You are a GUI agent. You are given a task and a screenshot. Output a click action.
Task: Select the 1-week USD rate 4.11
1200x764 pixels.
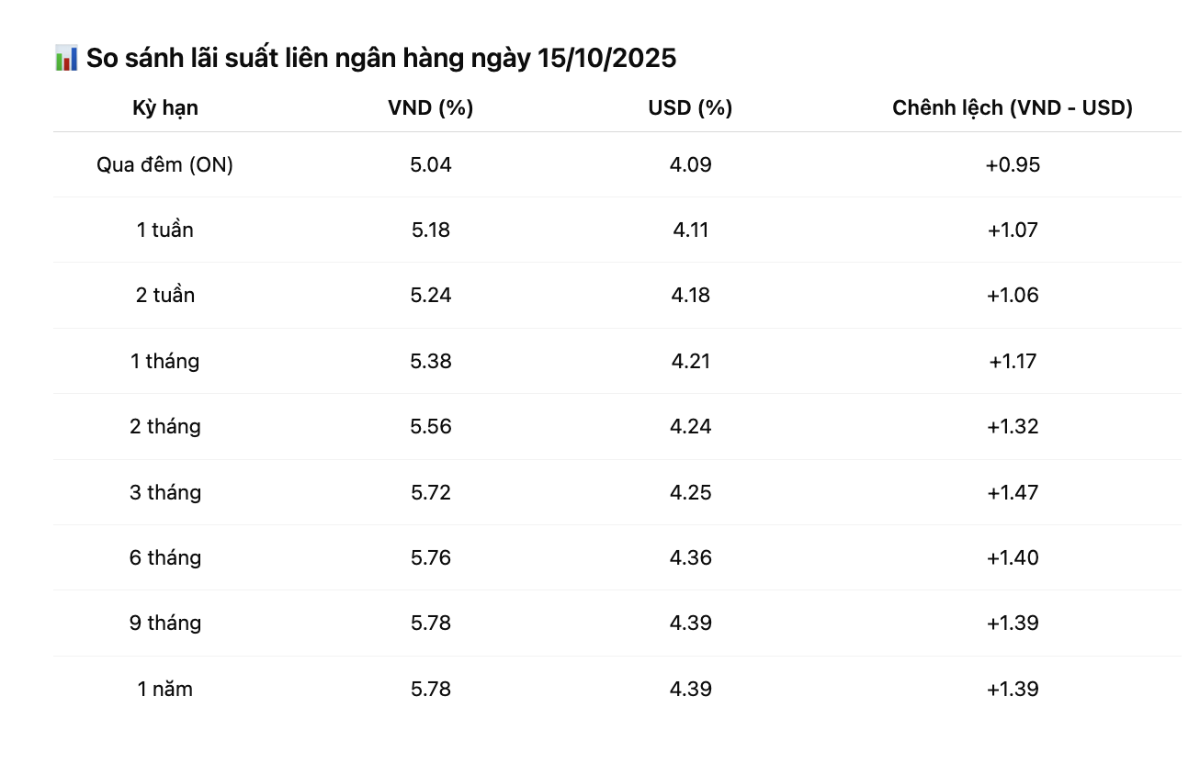[x=690, y=230]
